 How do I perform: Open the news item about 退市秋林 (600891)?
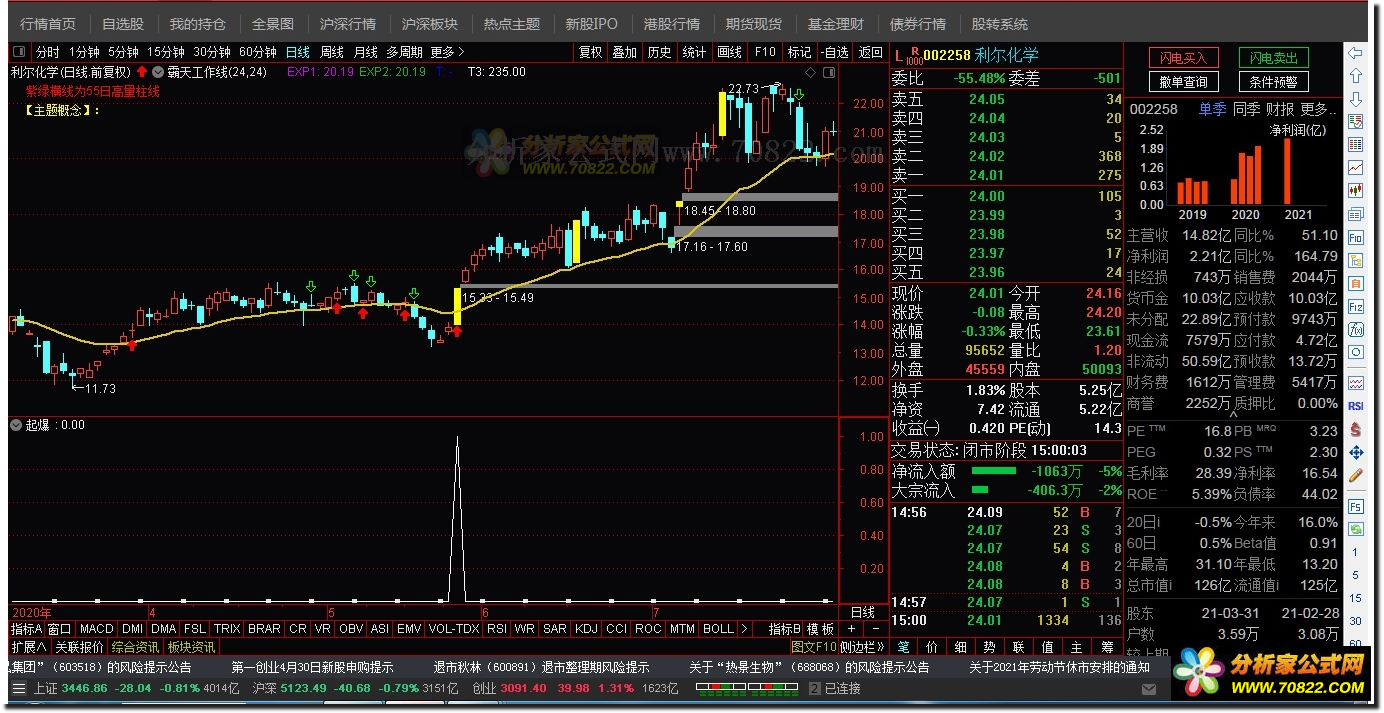541,667
